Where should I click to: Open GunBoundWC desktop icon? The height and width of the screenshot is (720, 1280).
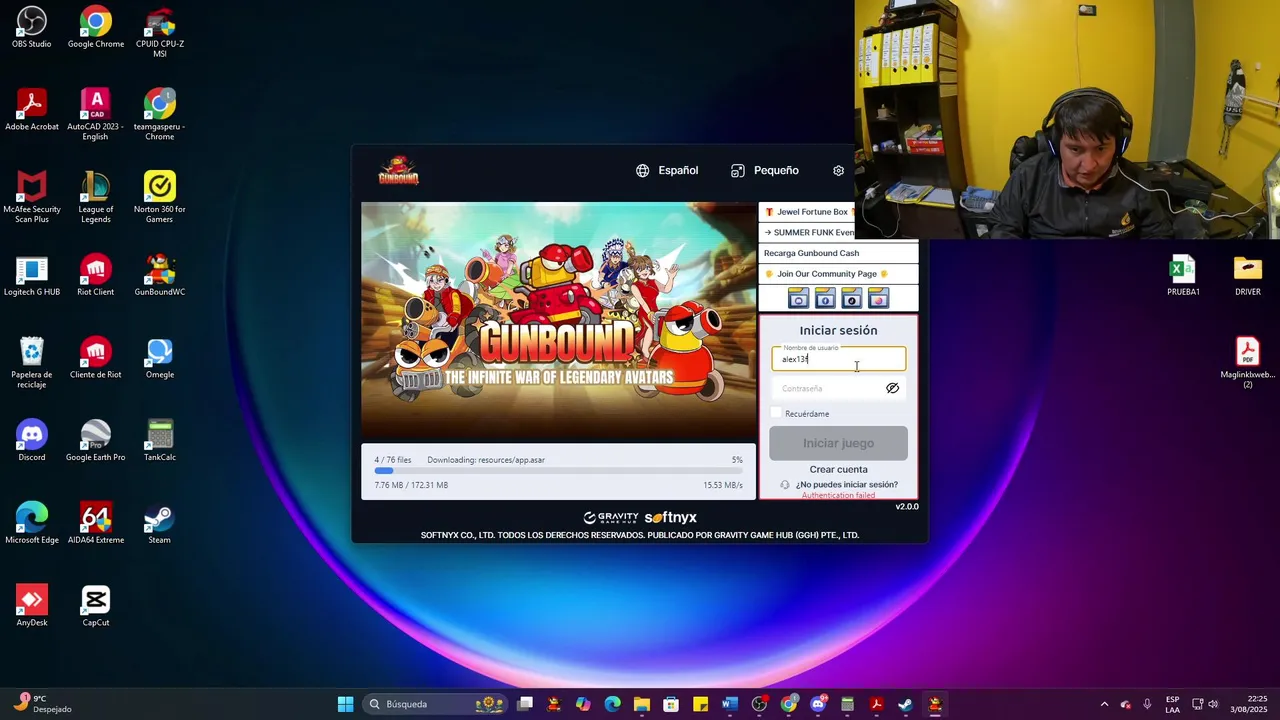tap(160, 276)
